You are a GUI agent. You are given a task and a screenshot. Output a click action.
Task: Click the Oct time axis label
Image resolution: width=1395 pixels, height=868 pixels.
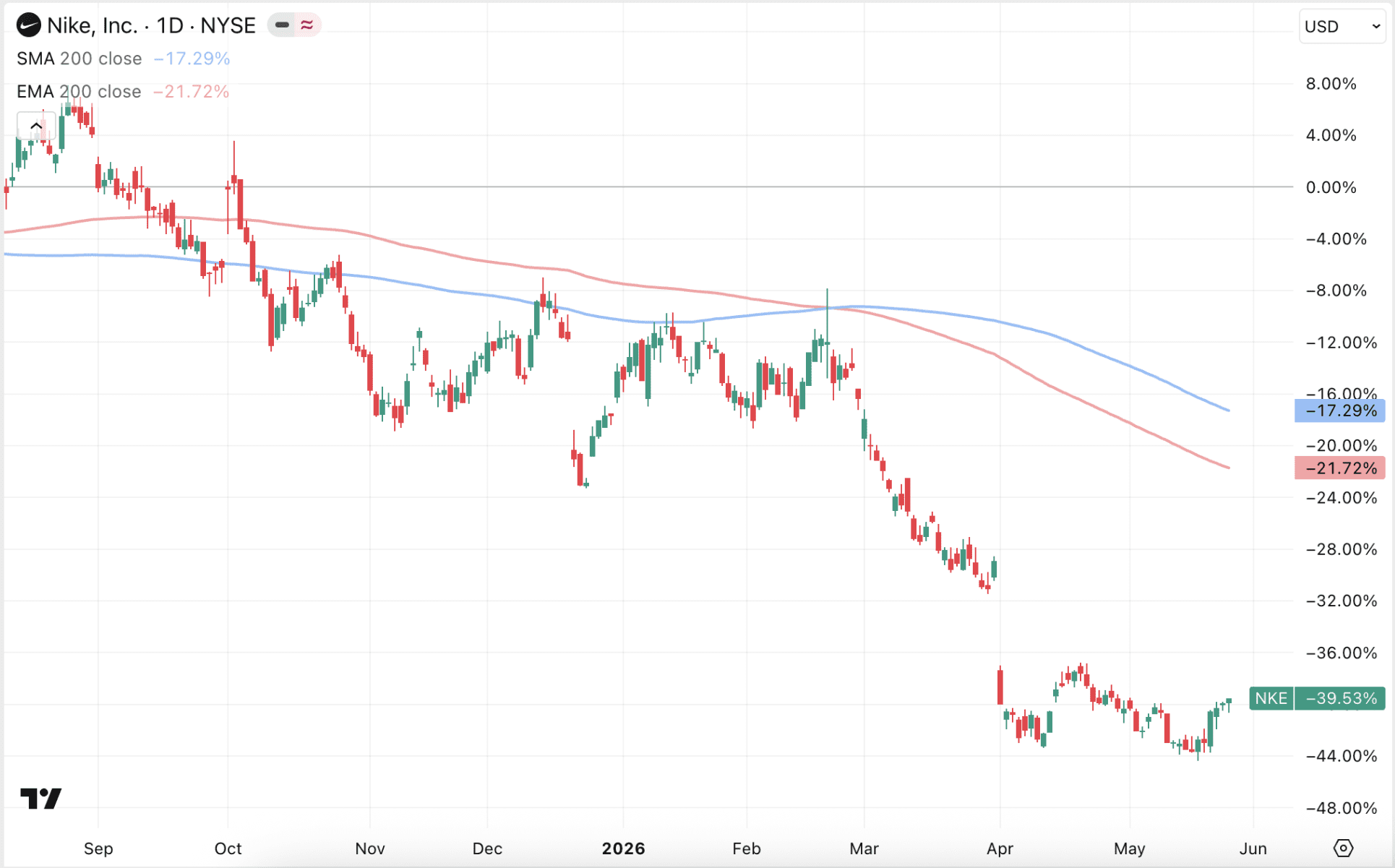tap(228, 848)
